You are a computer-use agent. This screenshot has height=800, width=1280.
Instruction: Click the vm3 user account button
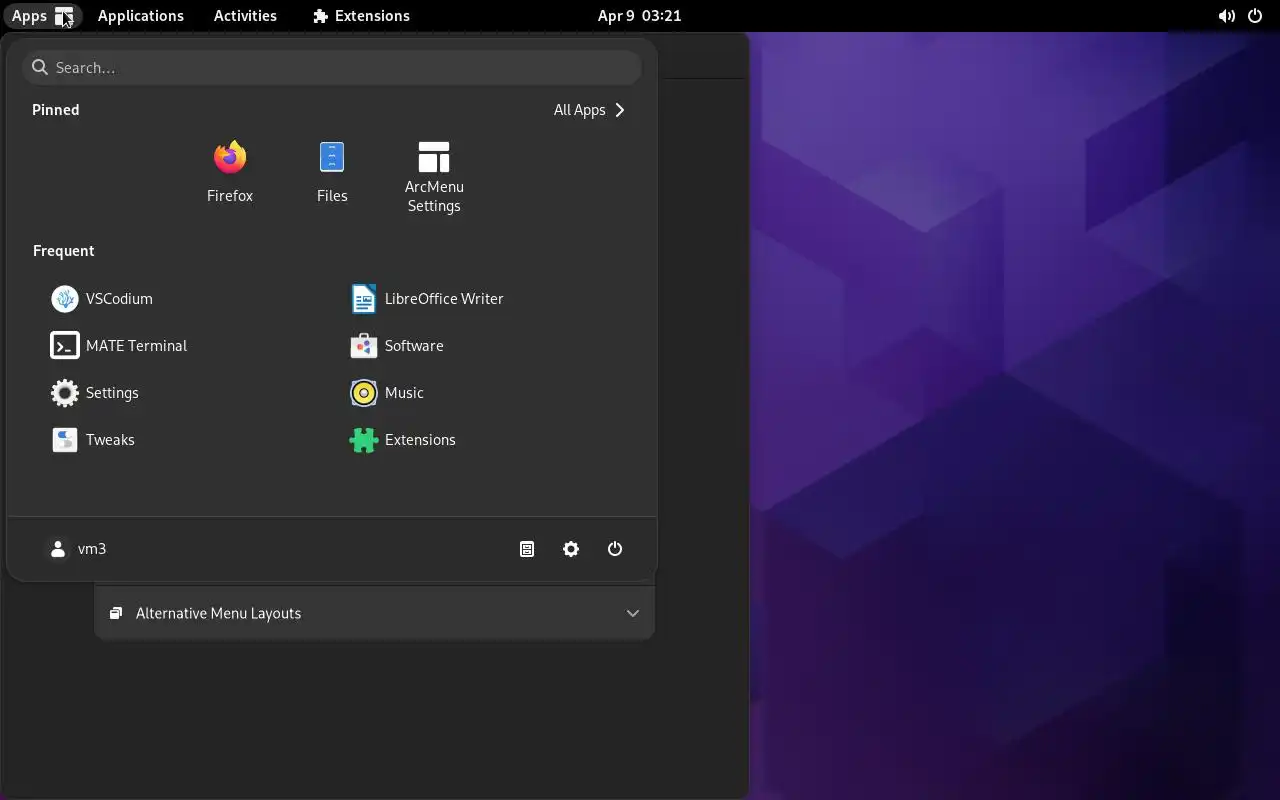click(77, 549)
